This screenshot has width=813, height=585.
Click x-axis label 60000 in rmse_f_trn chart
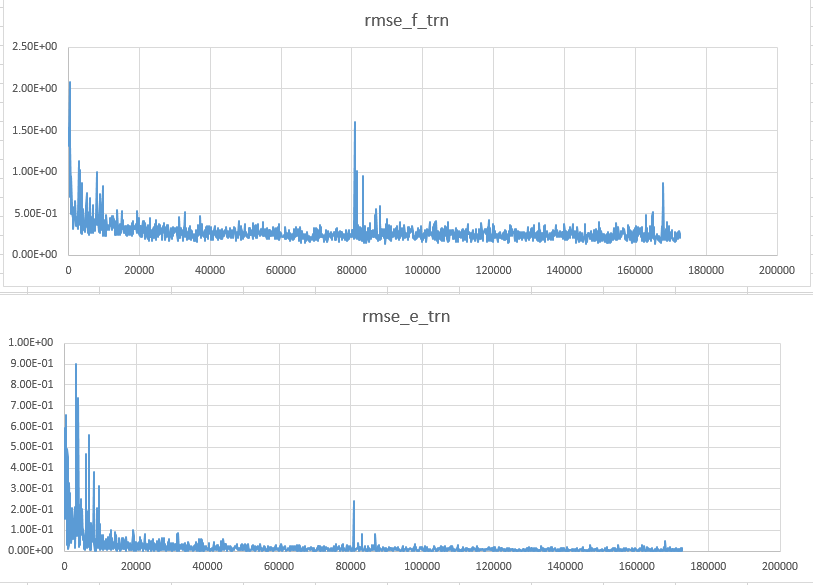[281, 270]
